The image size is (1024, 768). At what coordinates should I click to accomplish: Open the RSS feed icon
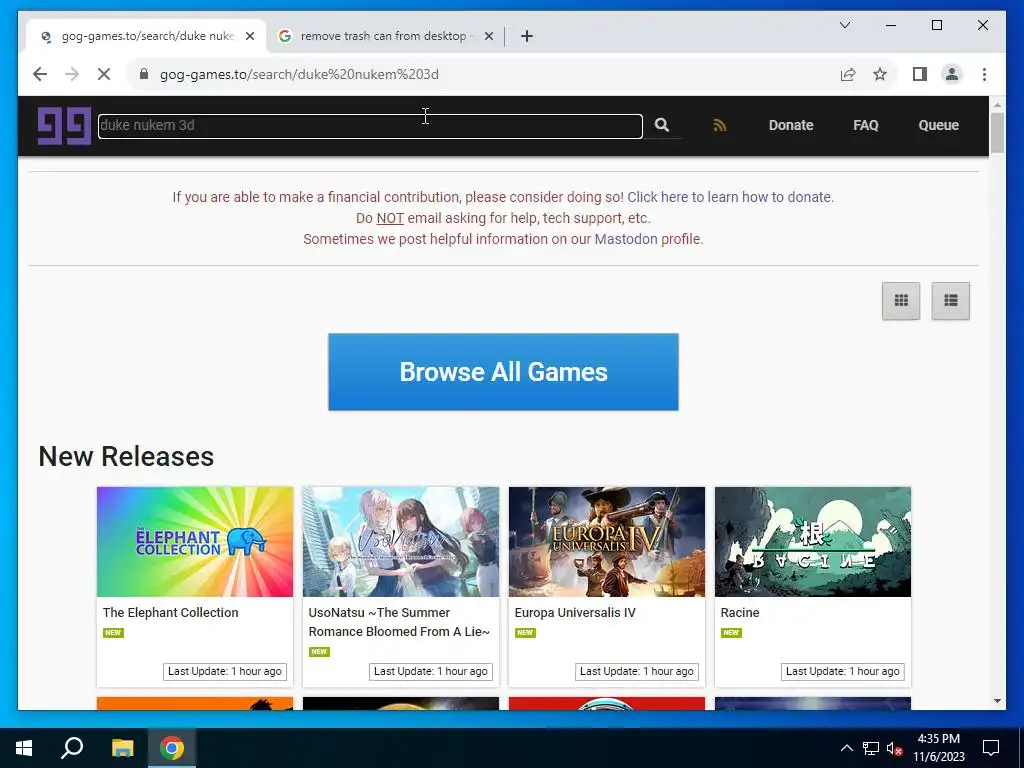(720, 125)
